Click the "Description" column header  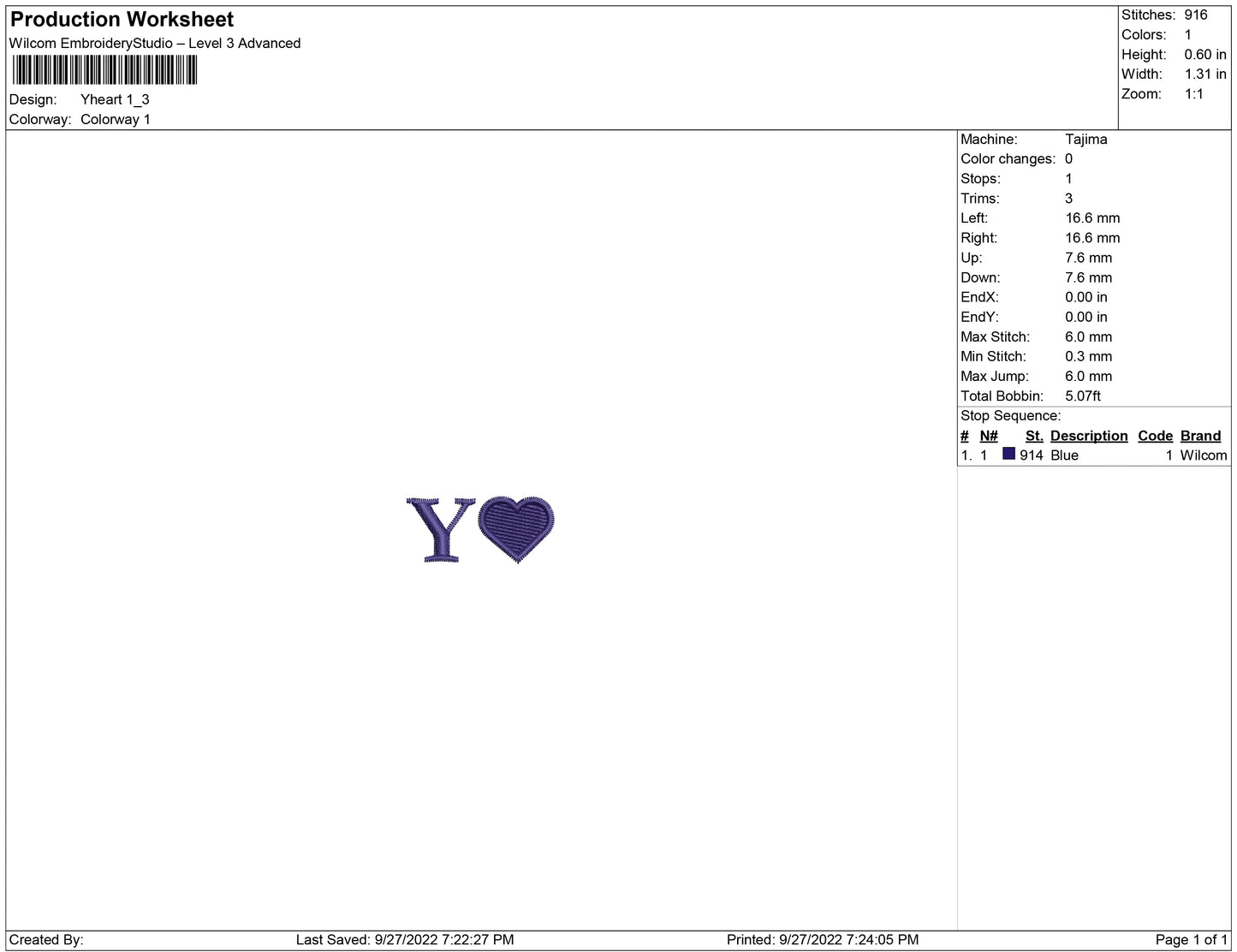(1089, 436)
